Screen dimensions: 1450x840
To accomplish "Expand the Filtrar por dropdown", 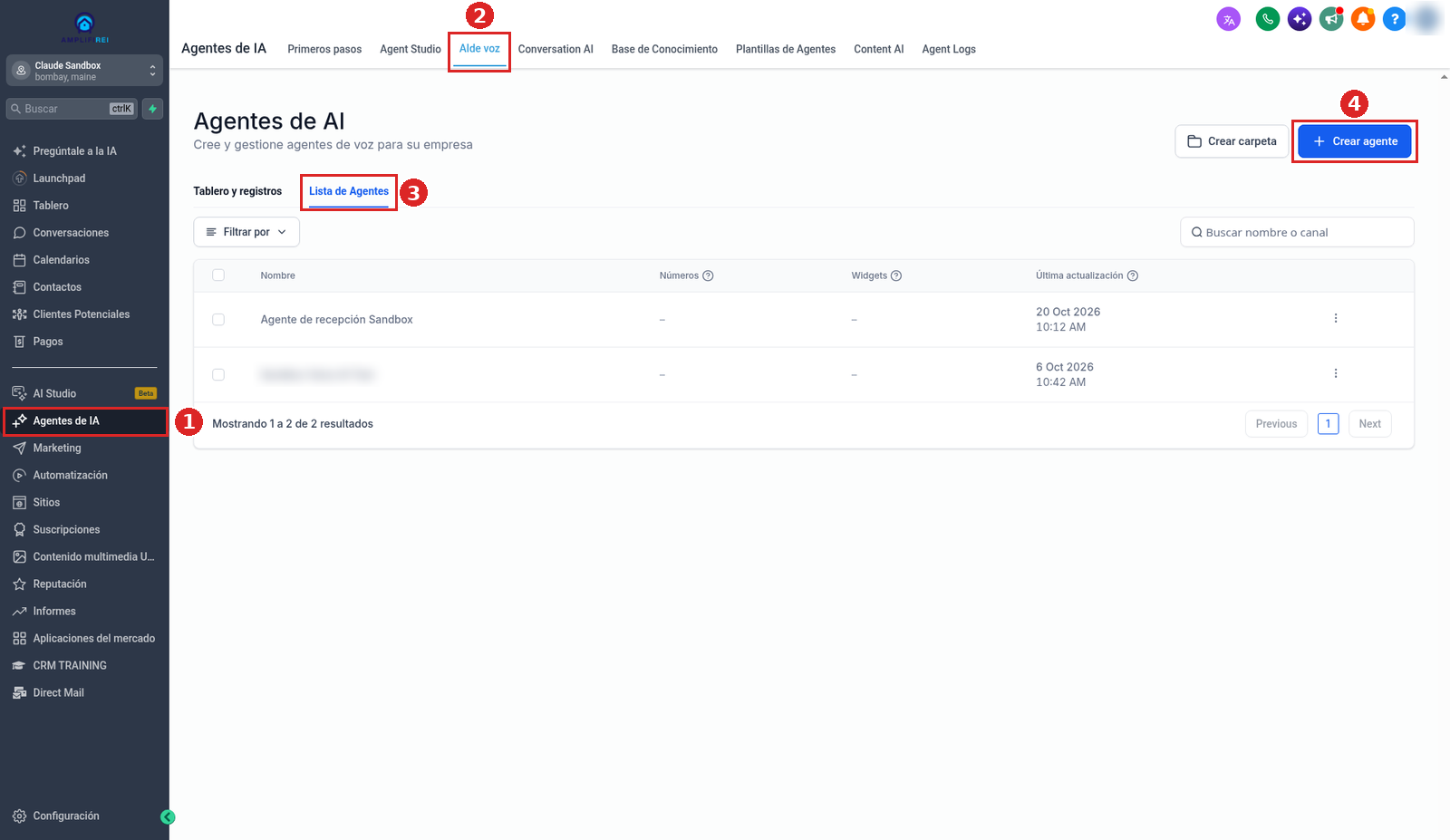I will pos(246,232).
